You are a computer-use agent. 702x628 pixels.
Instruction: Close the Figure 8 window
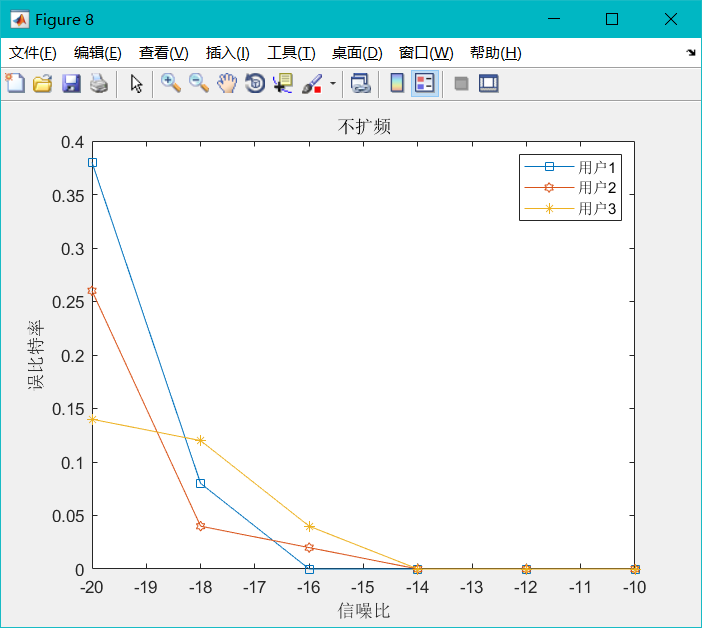(x=671, y=19)
